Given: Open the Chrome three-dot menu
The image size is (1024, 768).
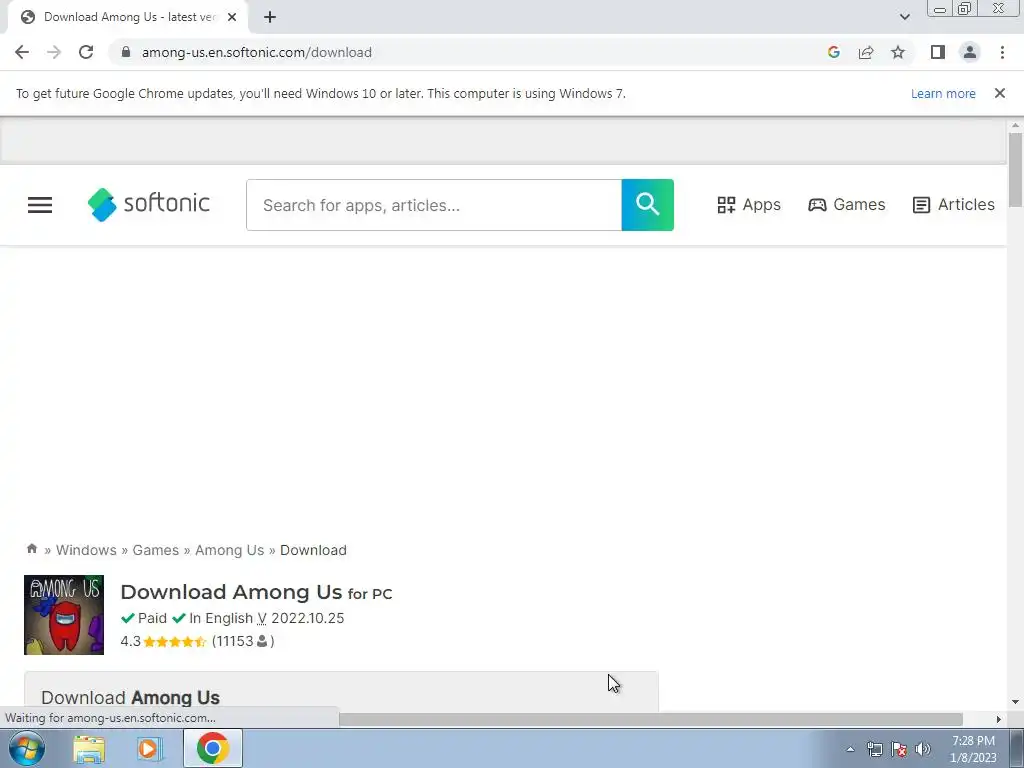Looking at the screenshot, I should [x=1002, y=52].
